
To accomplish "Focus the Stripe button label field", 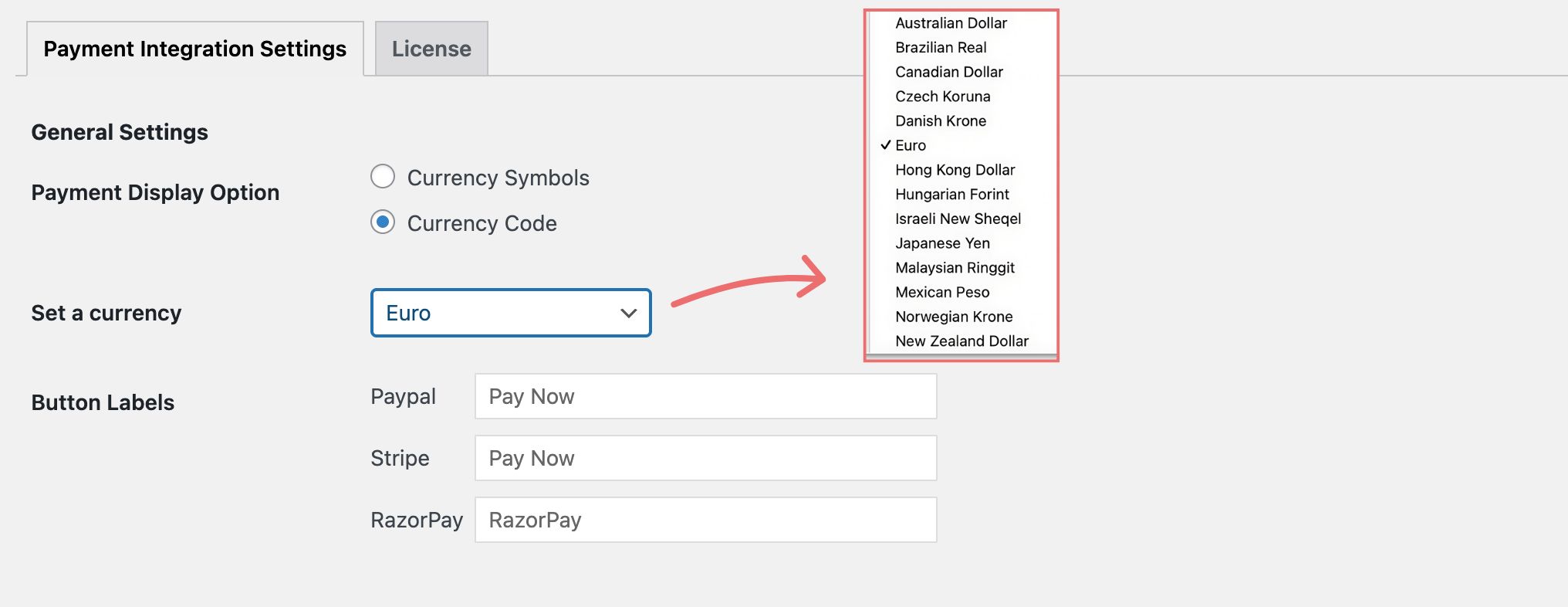I will (x=705, y=458).
